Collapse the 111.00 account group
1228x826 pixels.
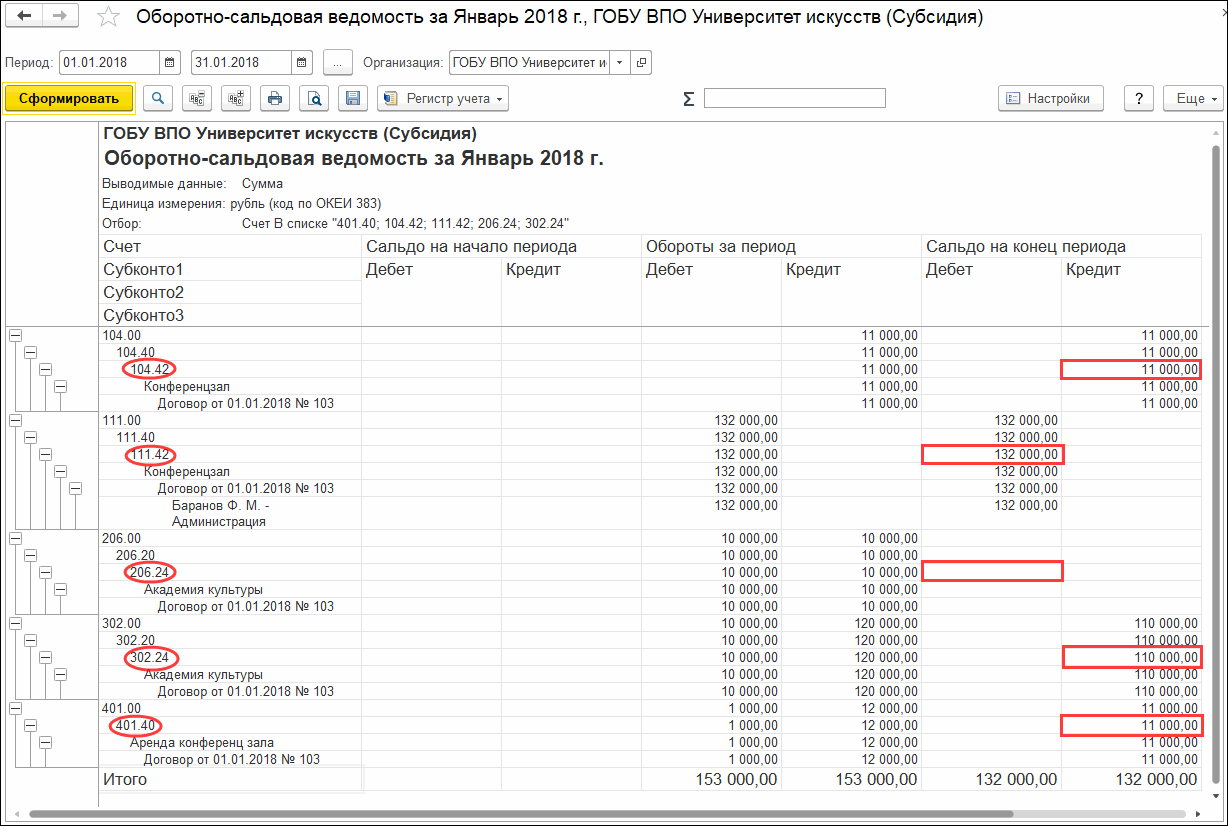[x=15, y=421]
